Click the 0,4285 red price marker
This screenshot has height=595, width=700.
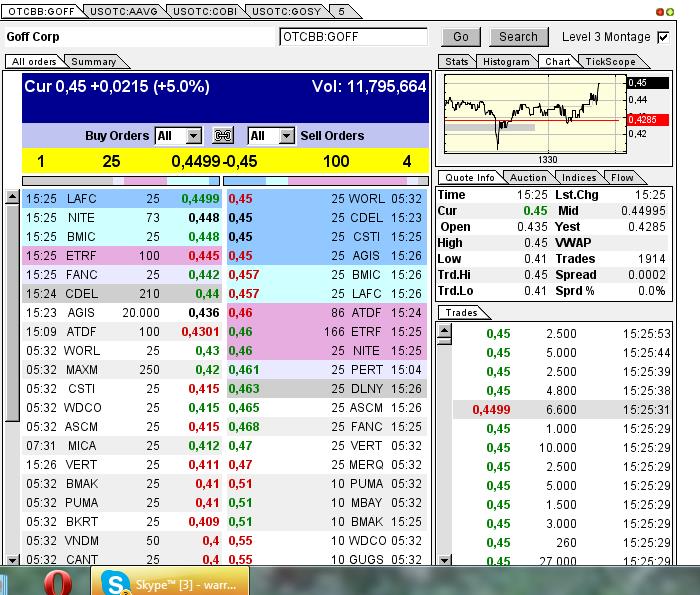[x=648, y=120]
